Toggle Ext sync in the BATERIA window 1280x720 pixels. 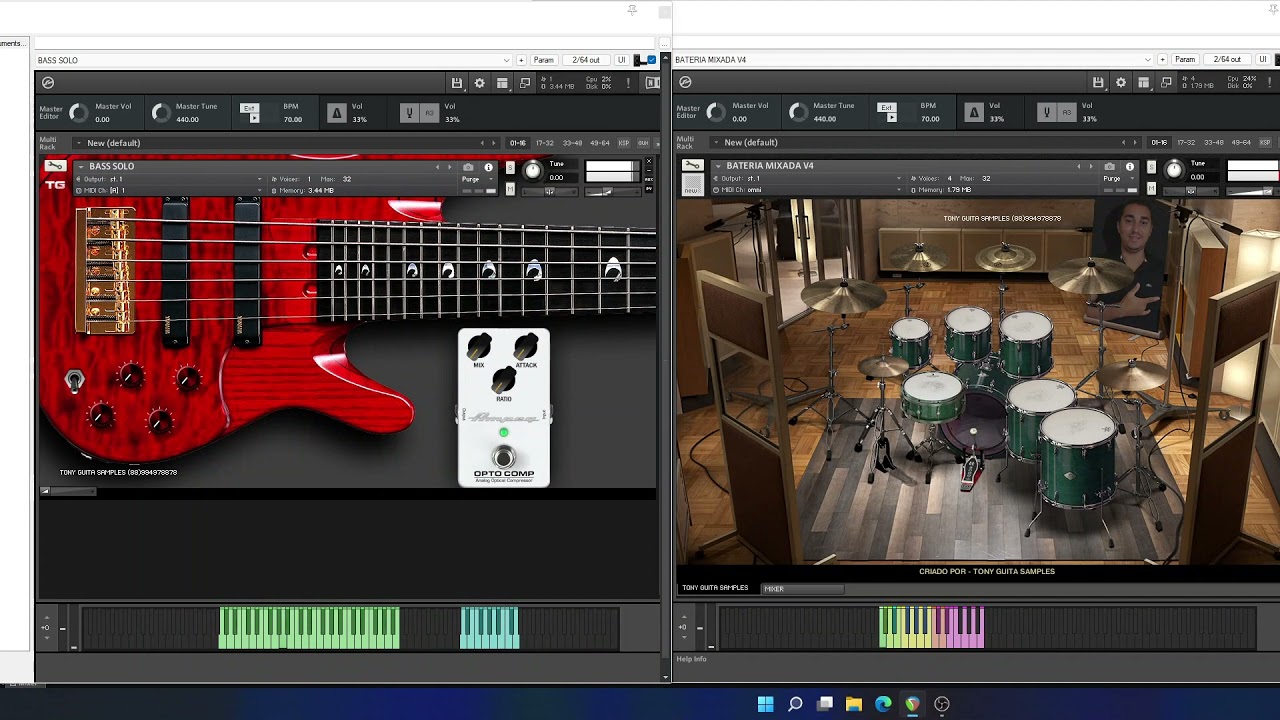tap(886, 107)
